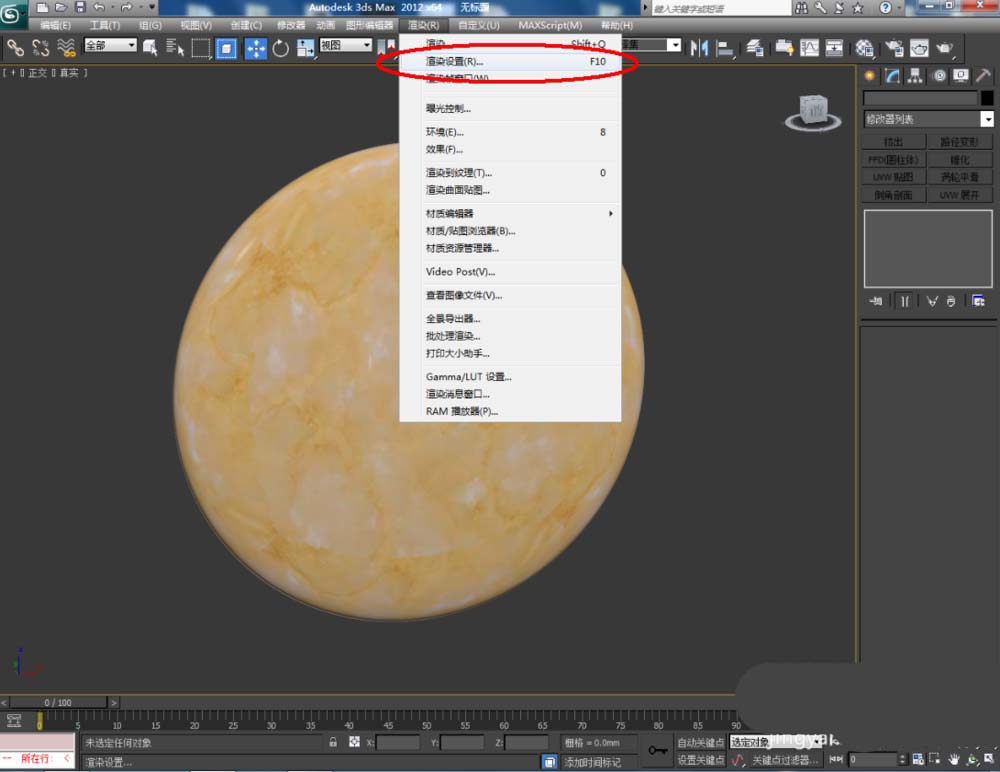Activate the Rotate tool in toolbar

point(281,47)
